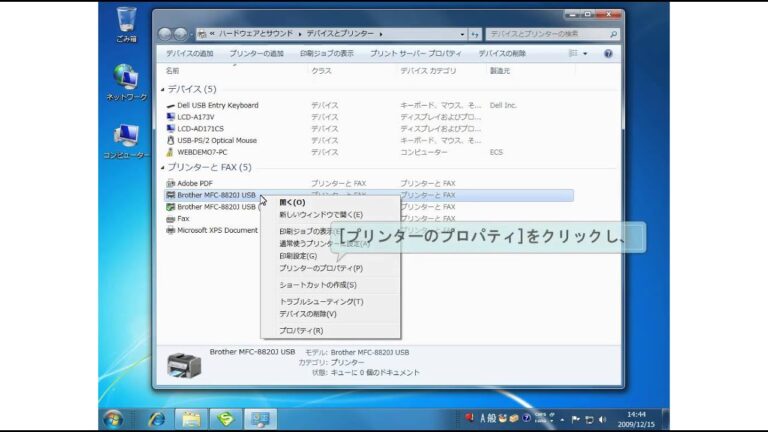Screen dimensions: 768x432
Task: Expand the ハードウェアとサウンド breadcrumb arrow
Action: tap(300, 34)
